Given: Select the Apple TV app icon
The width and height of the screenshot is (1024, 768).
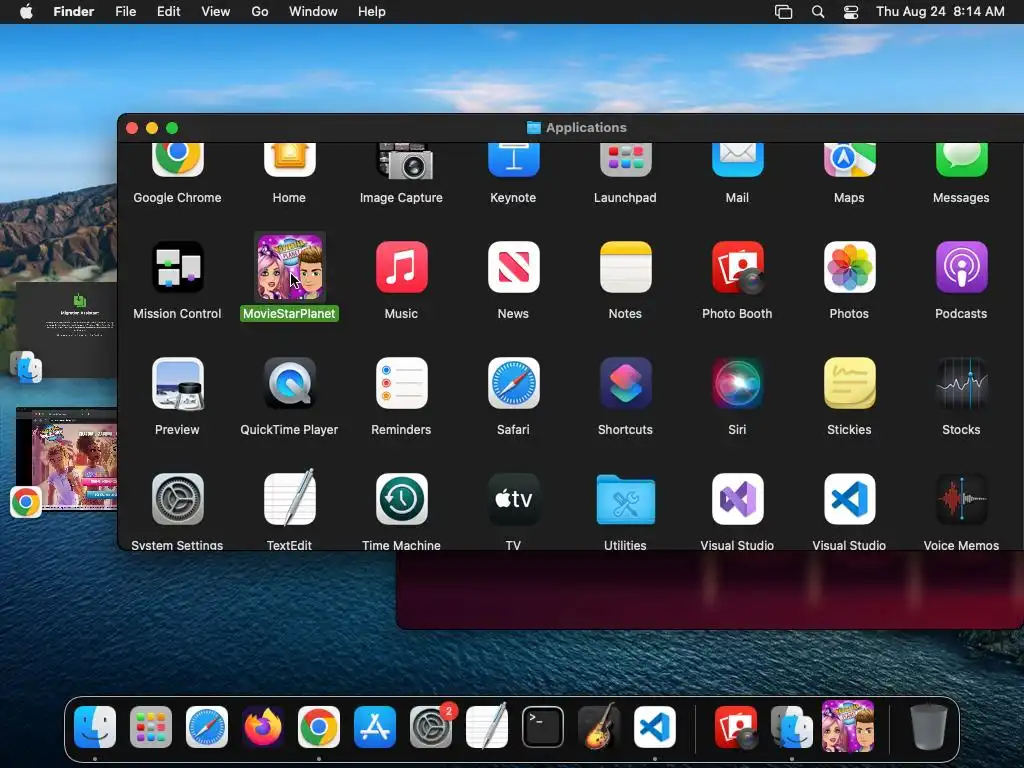Looking at the screenshot, I should (513, 499).
